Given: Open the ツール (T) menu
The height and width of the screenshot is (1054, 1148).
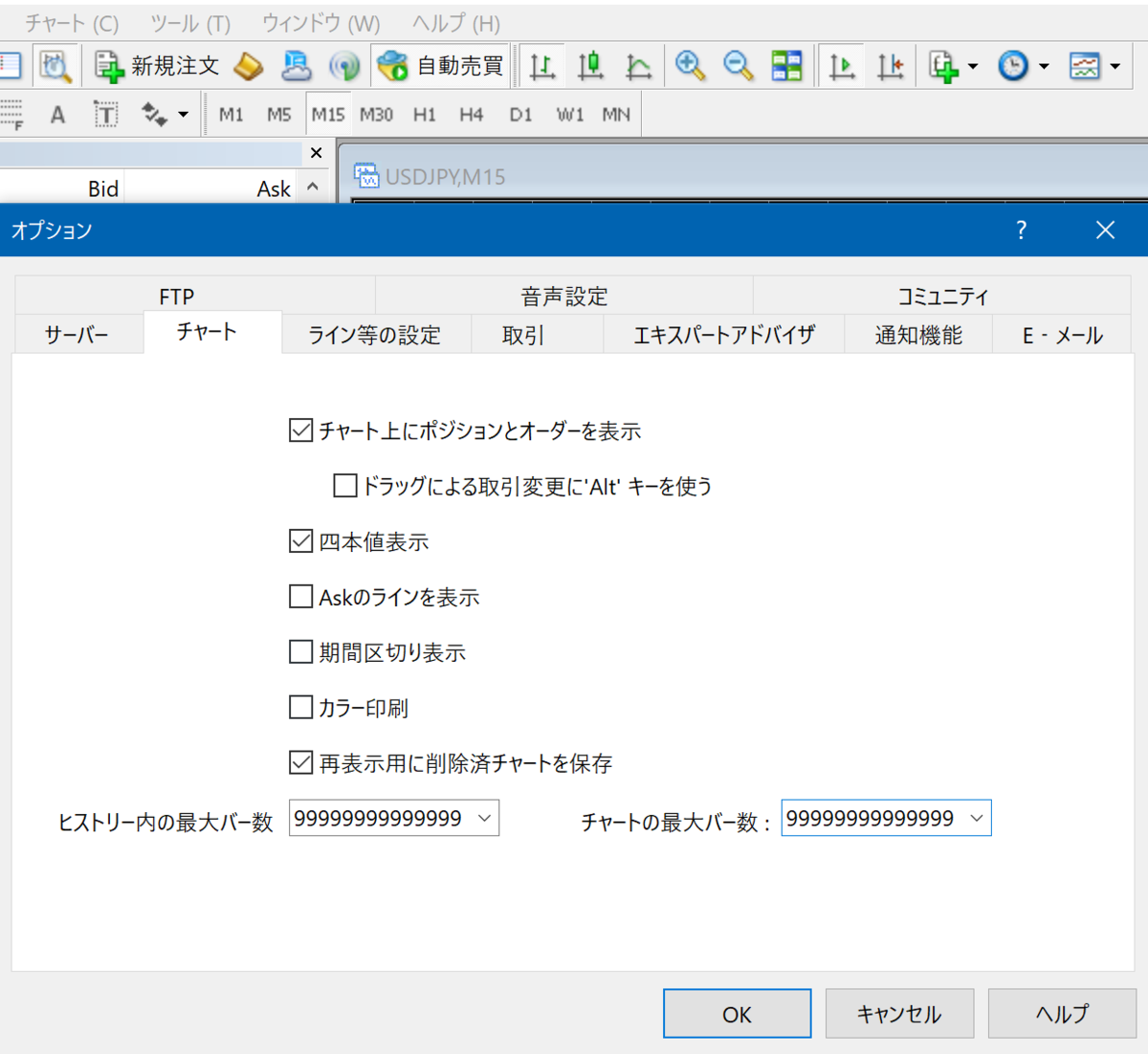Looking at the screenshot, I should click(x=190, y=23).
